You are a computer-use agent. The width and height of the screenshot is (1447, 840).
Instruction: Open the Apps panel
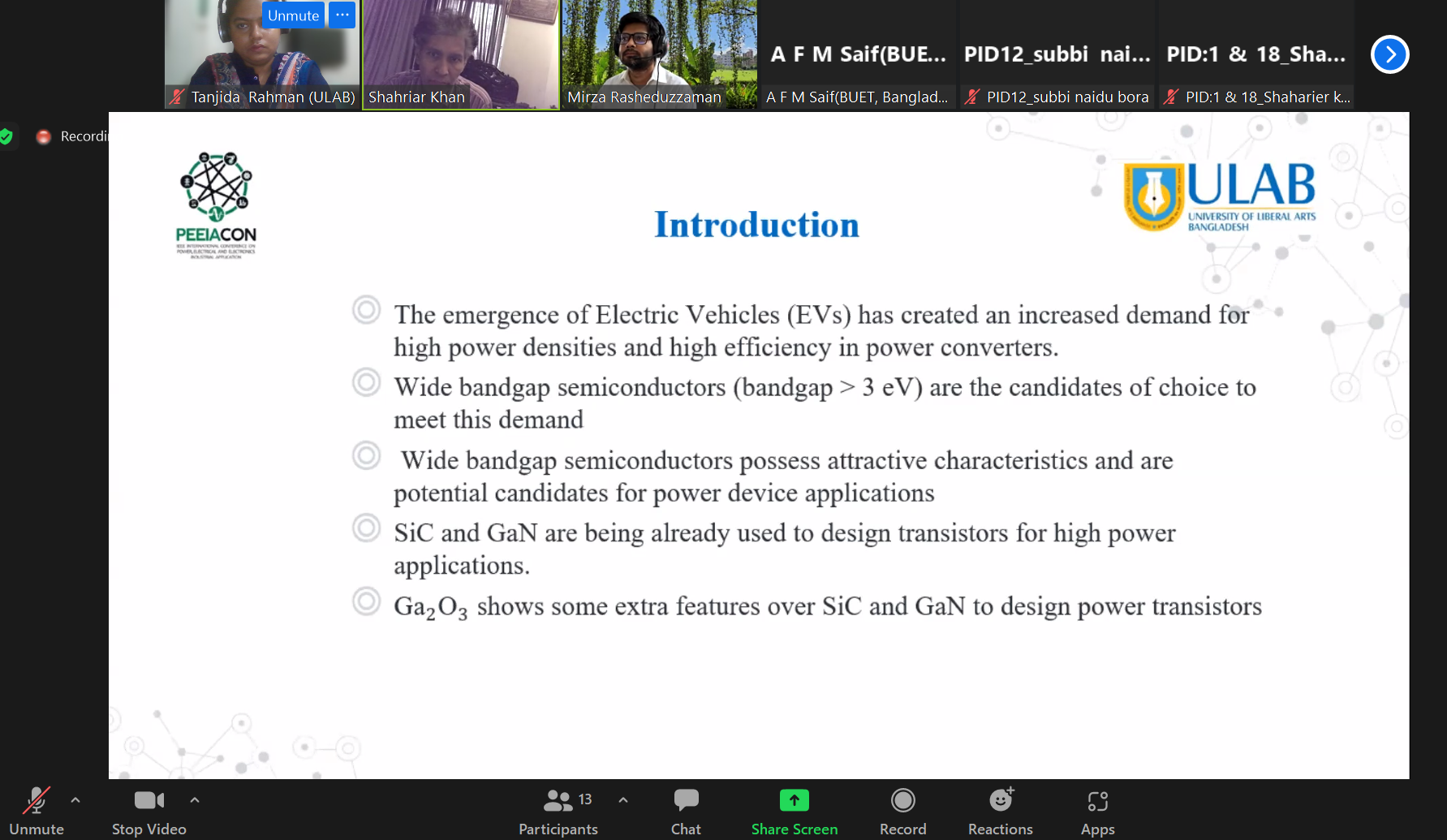(1097, 801)
